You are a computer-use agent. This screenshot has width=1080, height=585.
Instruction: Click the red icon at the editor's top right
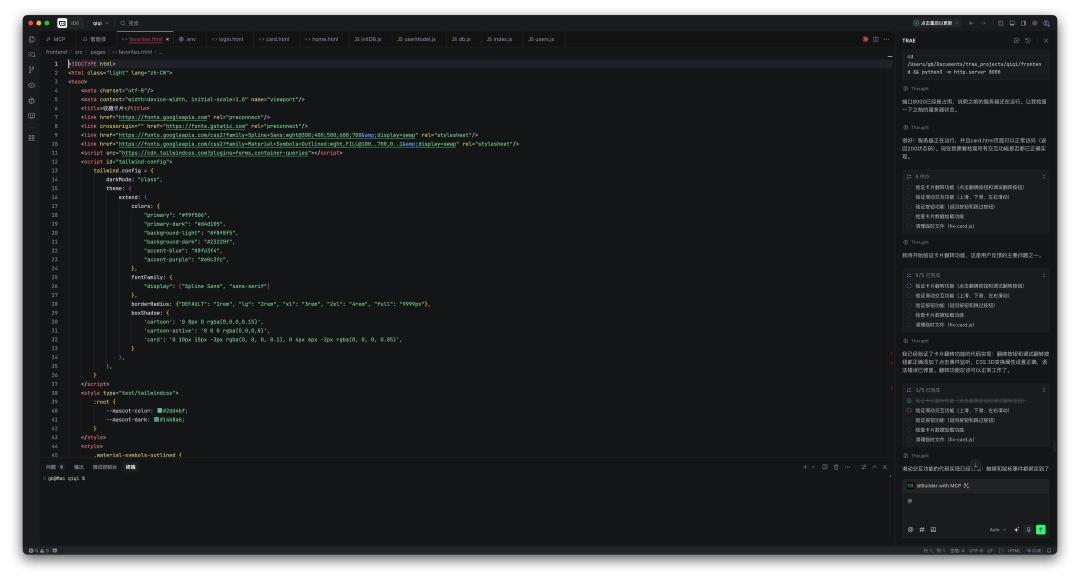tap(865, 39)
